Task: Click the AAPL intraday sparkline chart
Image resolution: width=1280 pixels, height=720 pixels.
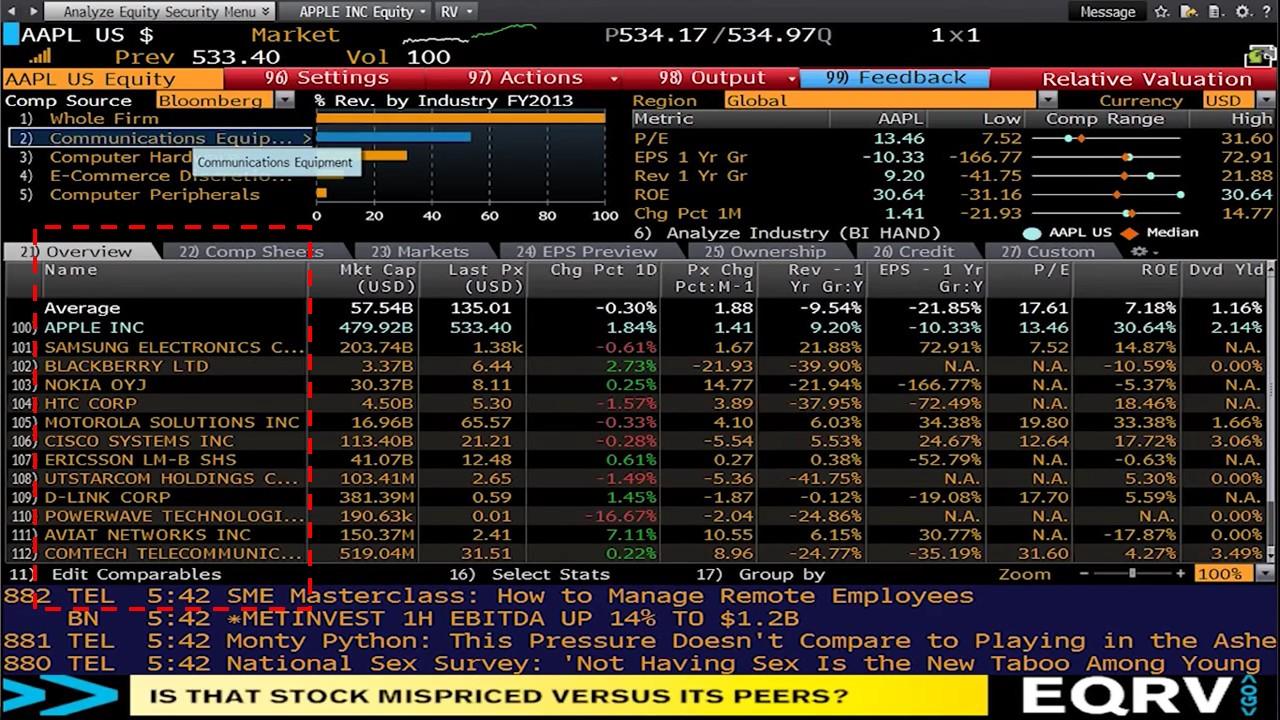Action: point(470,35)
